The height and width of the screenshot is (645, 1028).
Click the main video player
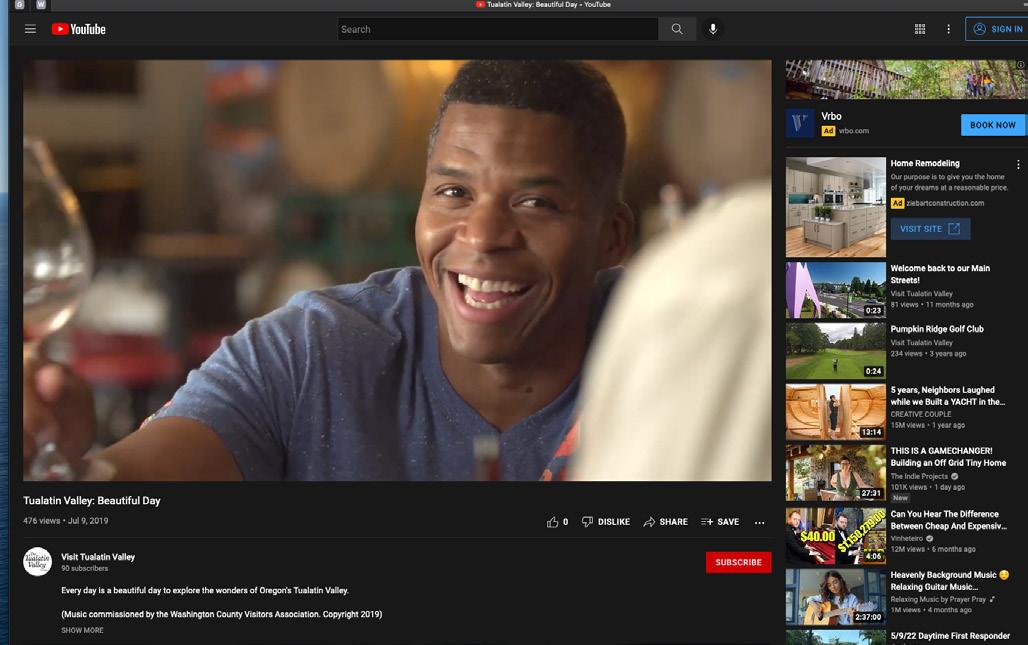tap(397, 270)
